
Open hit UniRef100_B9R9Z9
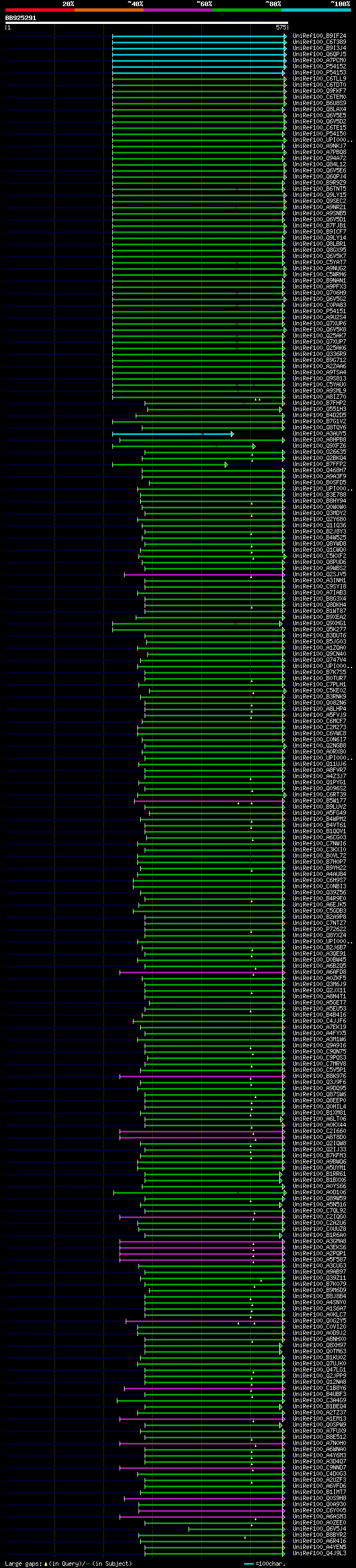coord(319,182)
